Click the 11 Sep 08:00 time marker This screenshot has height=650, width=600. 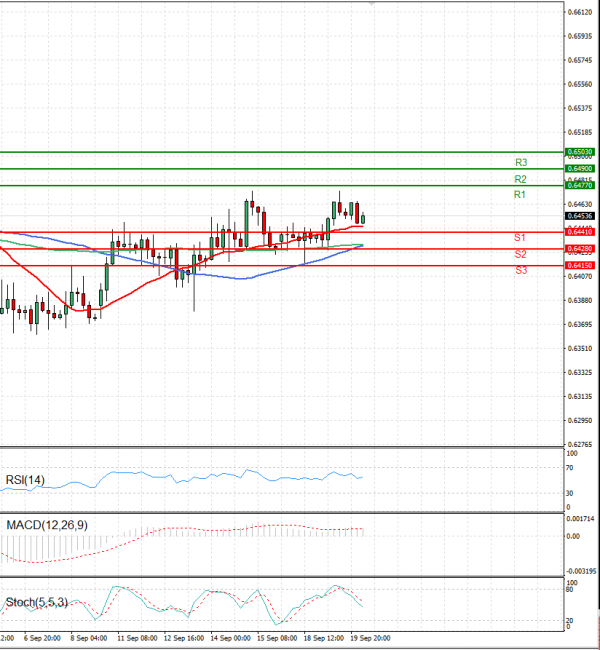tap(134, 637)
